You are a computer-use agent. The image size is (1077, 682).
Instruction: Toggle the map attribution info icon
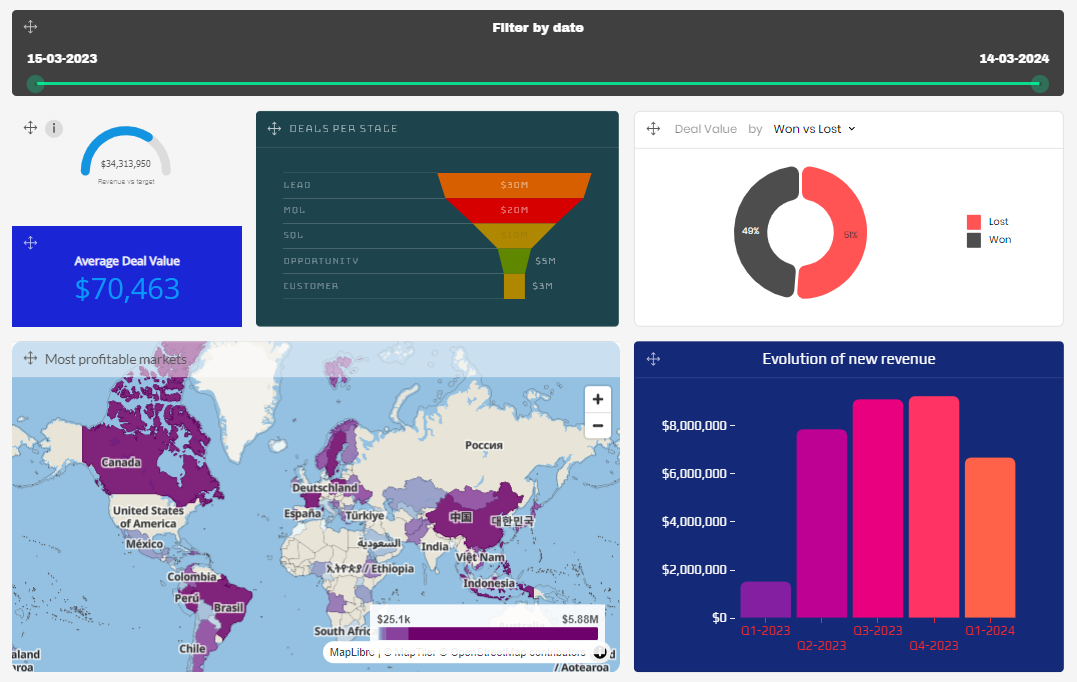click(599, 652)
